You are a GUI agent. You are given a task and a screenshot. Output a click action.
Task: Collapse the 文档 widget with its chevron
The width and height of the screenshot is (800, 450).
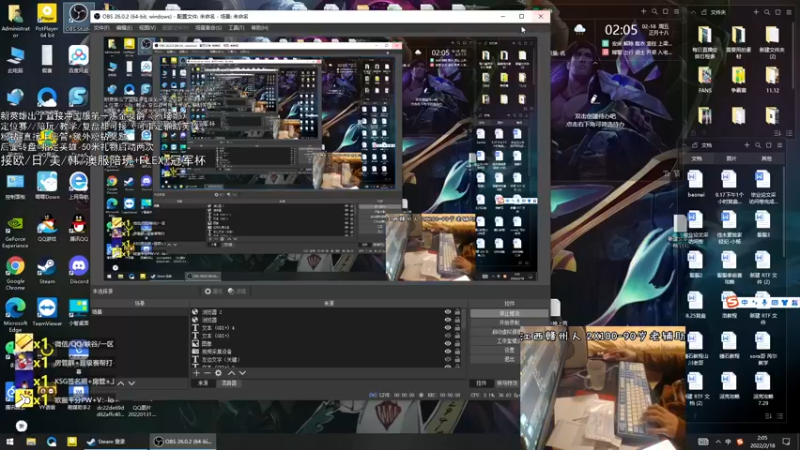point(684,145)
